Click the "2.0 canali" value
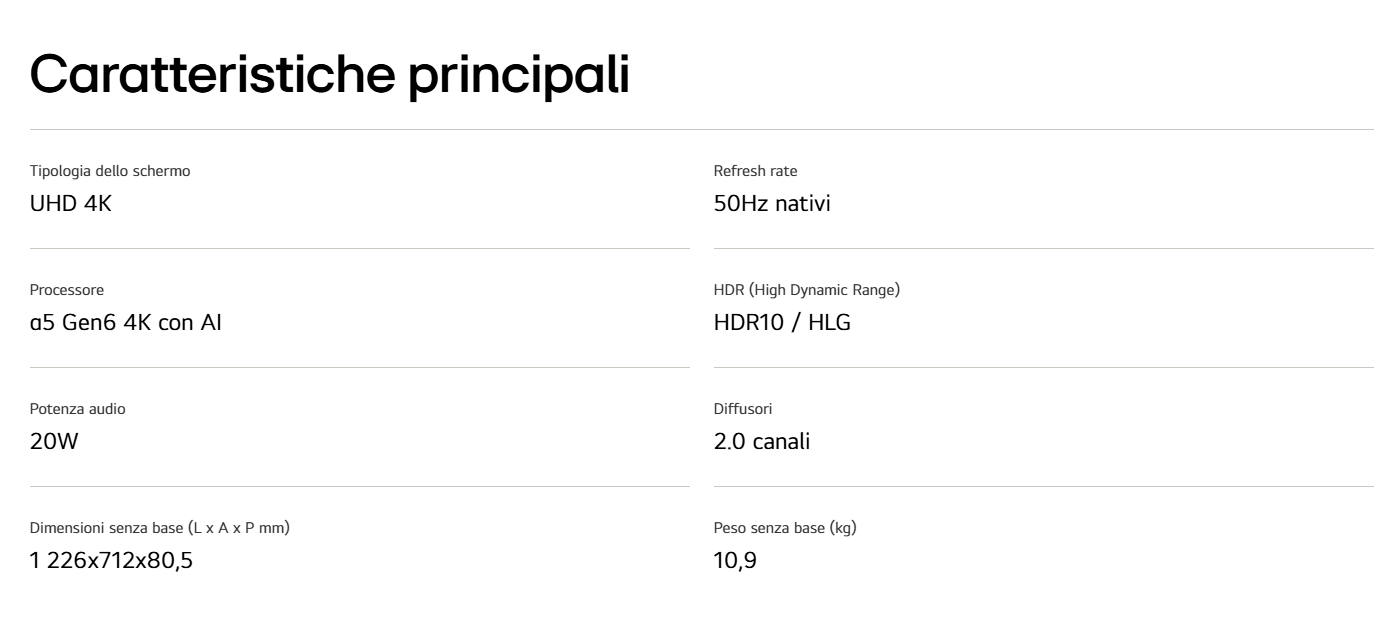The image size is (1385, 636). 762,442
